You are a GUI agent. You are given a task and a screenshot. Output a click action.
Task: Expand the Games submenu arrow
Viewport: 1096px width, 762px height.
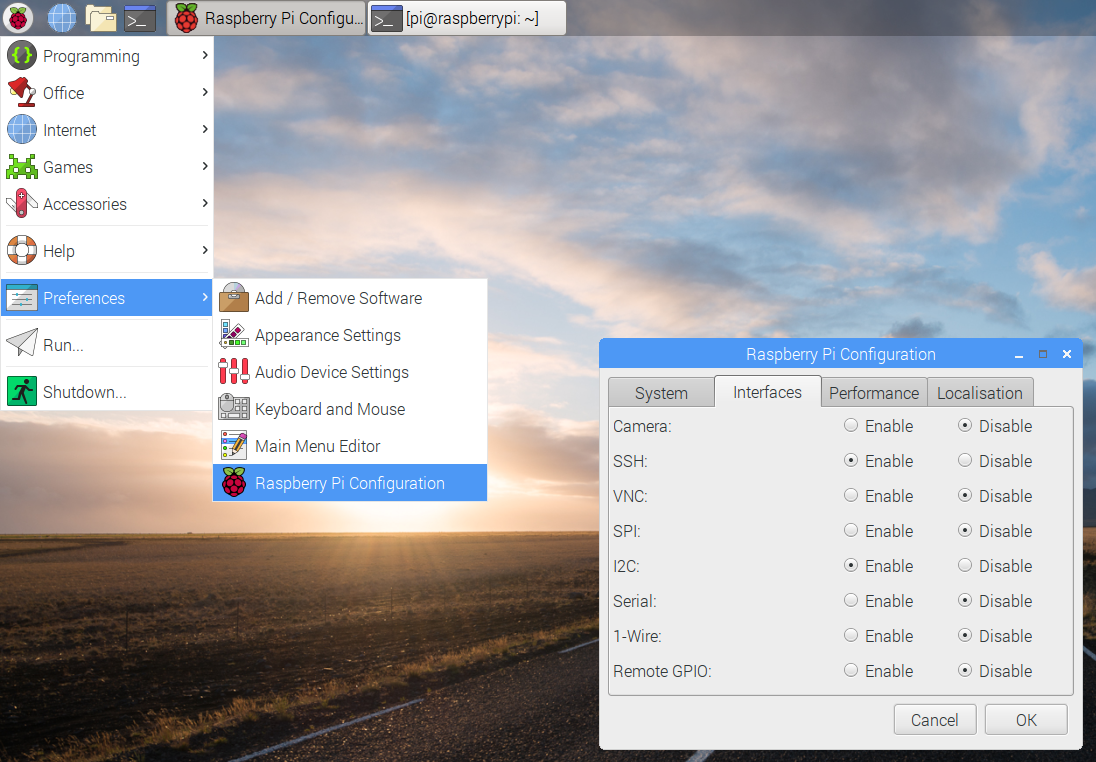coord(205,166)
